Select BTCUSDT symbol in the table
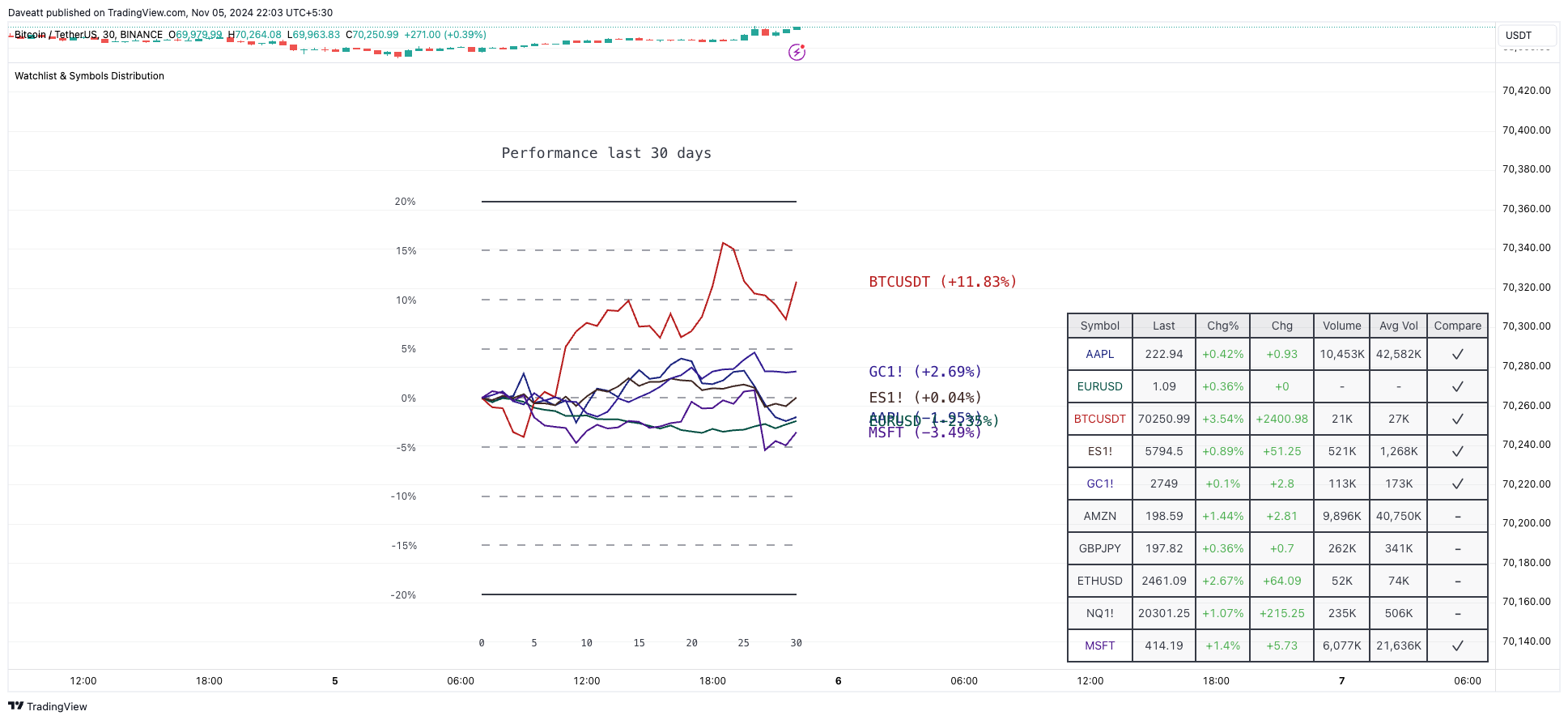The image size is (1568, 720). point(1100,419)
